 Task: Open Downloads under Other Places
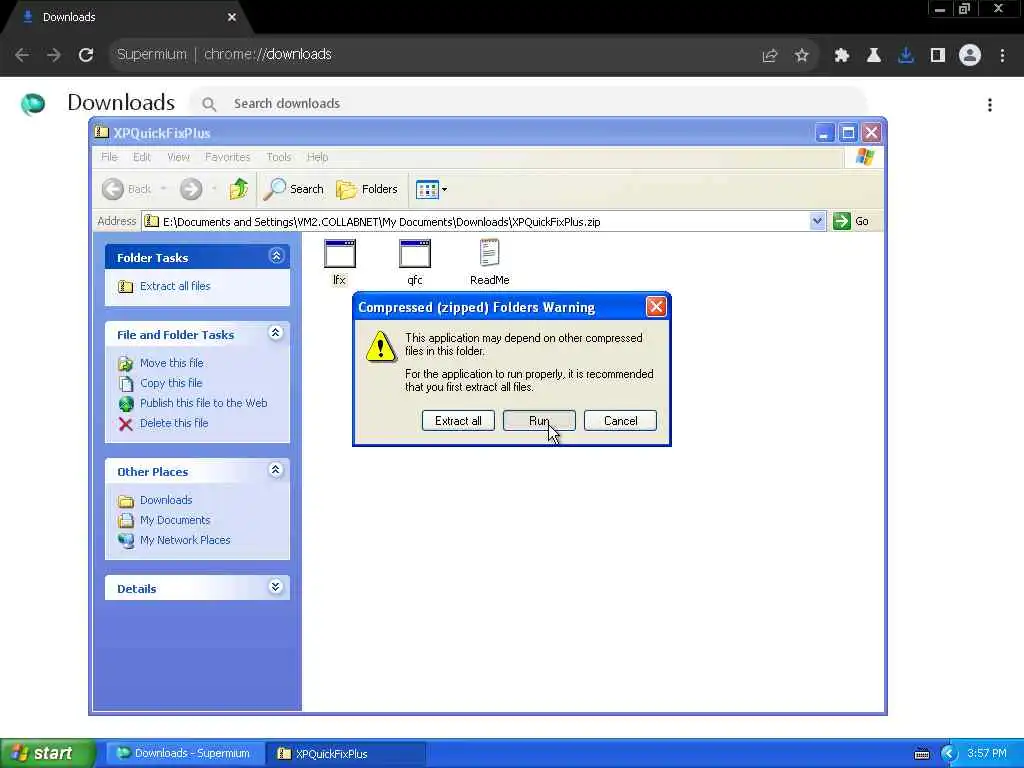coord(166,500)
